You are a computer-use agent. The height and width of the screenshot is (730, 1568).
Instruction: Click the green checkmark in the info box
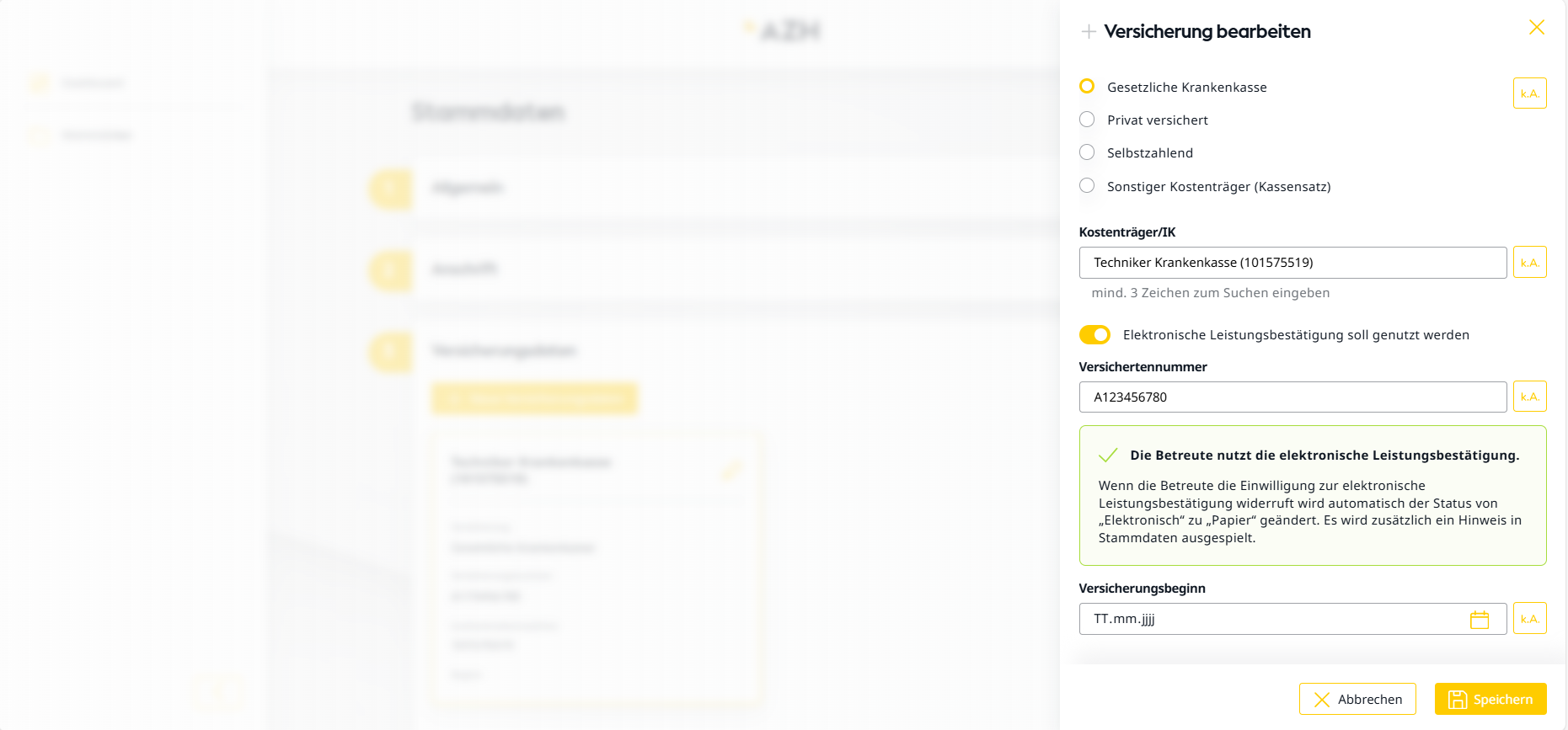click(1108, 456)
